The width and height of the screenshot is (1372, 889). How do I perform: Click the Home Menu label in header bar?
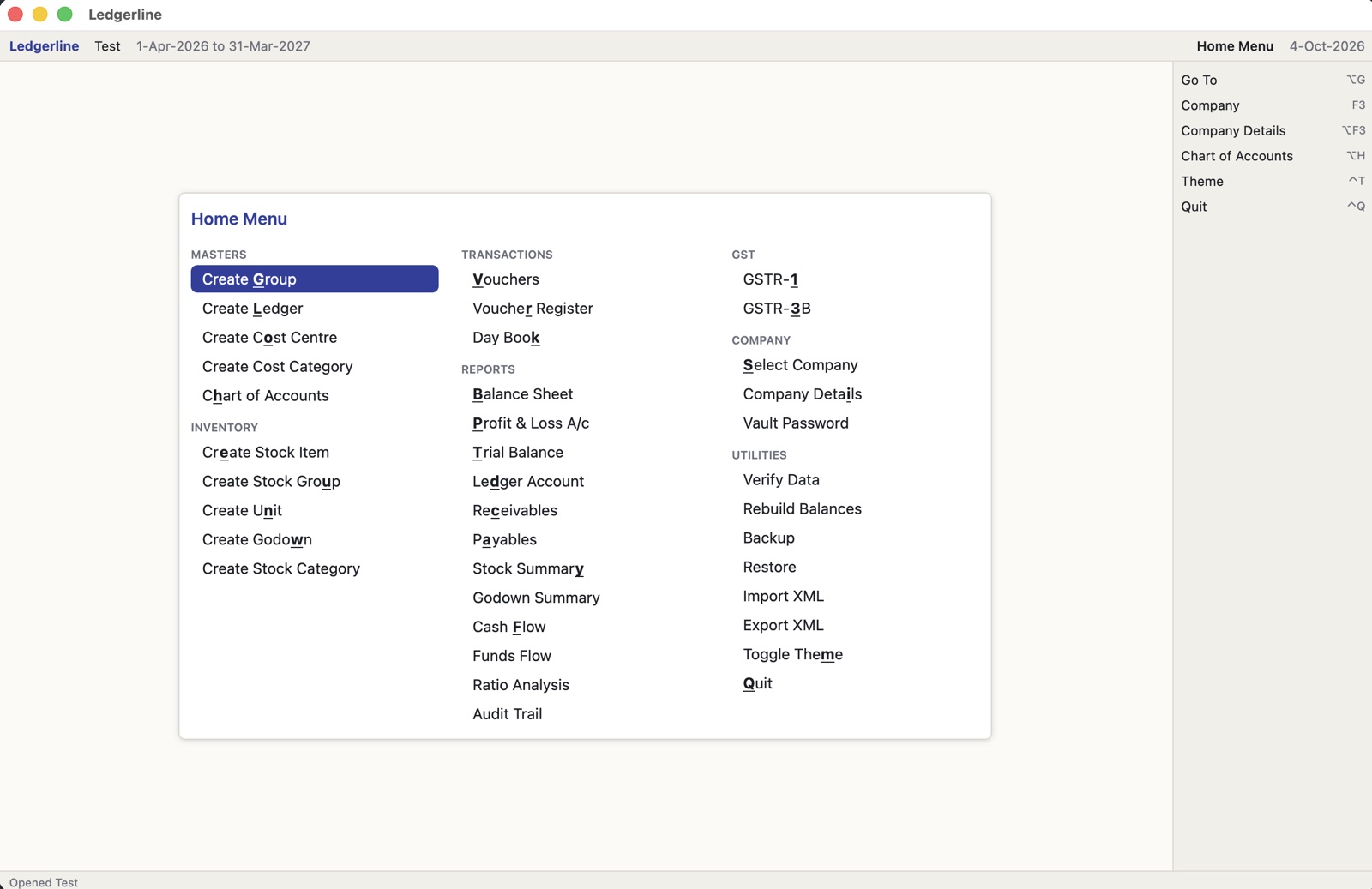[1235, 46]
